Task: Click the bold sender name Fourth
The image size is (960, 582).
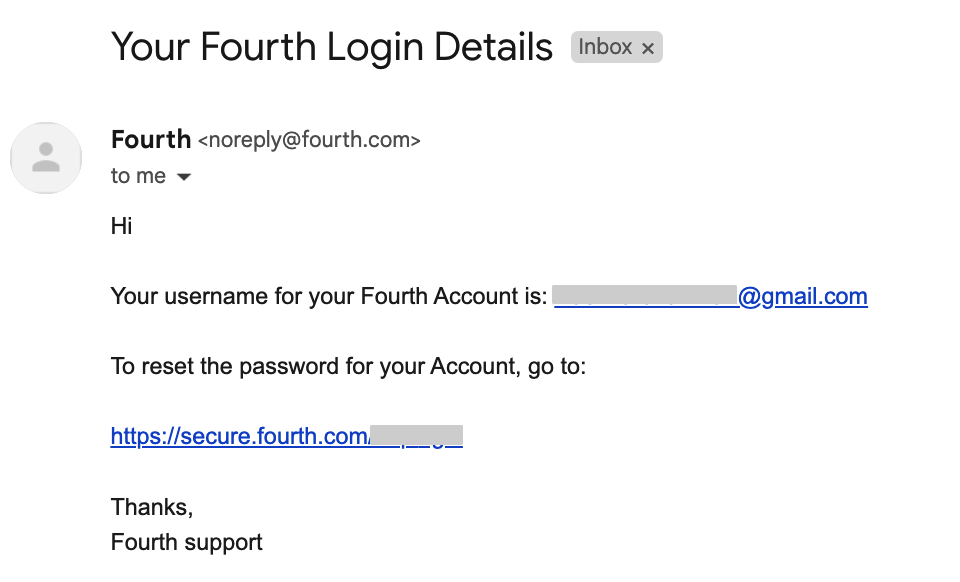Action: click(151, 140)
